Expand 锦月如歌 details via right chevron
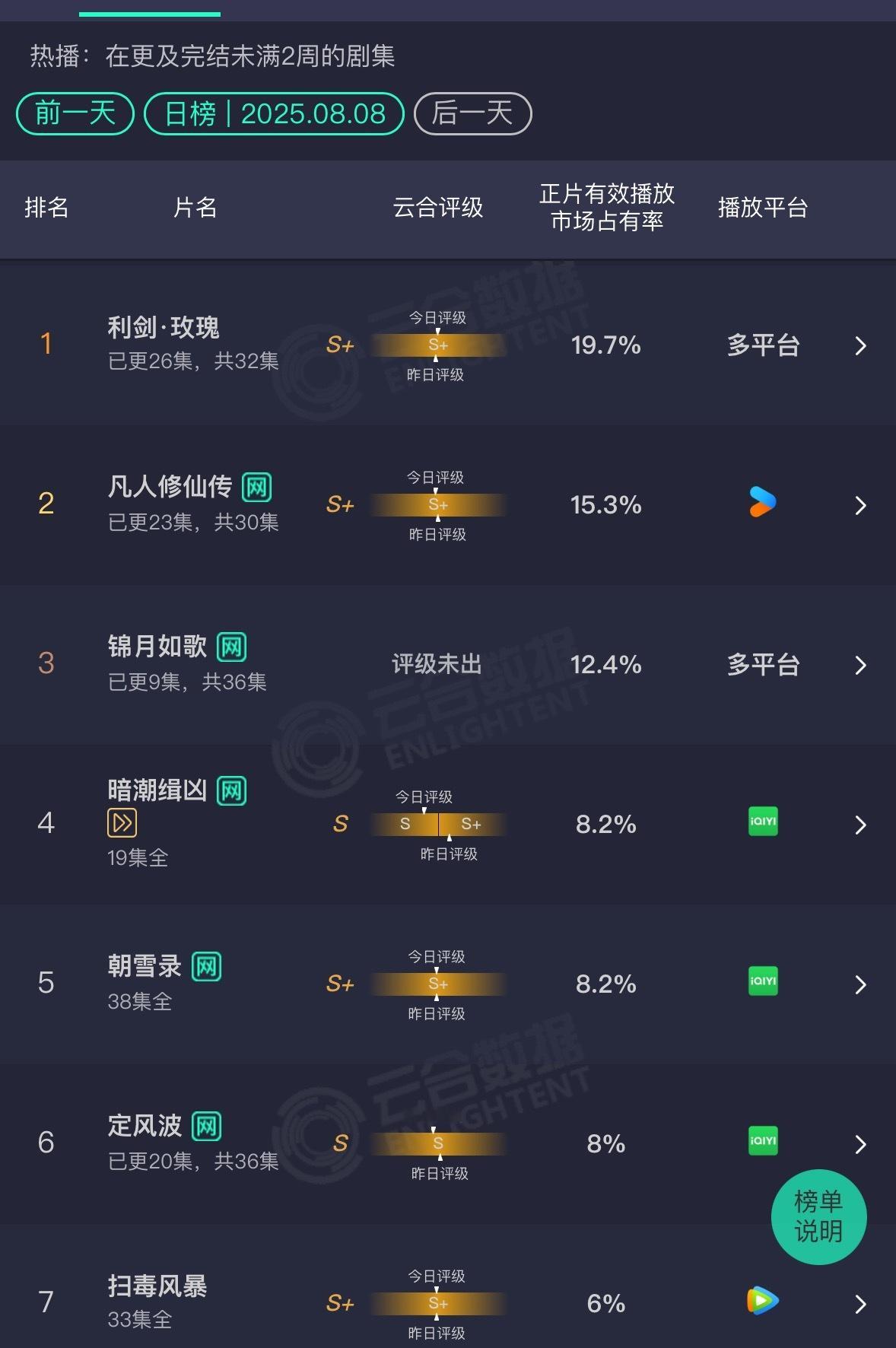This screenshot has height=1348, width=896. point(860,665)
